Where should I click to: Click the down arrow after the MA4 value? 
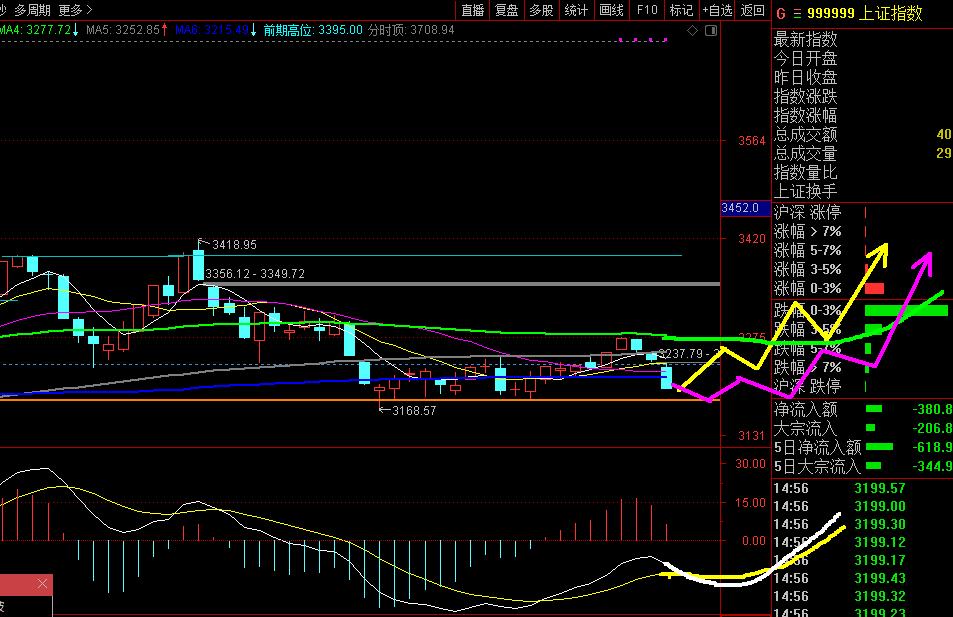coord(77,30)
